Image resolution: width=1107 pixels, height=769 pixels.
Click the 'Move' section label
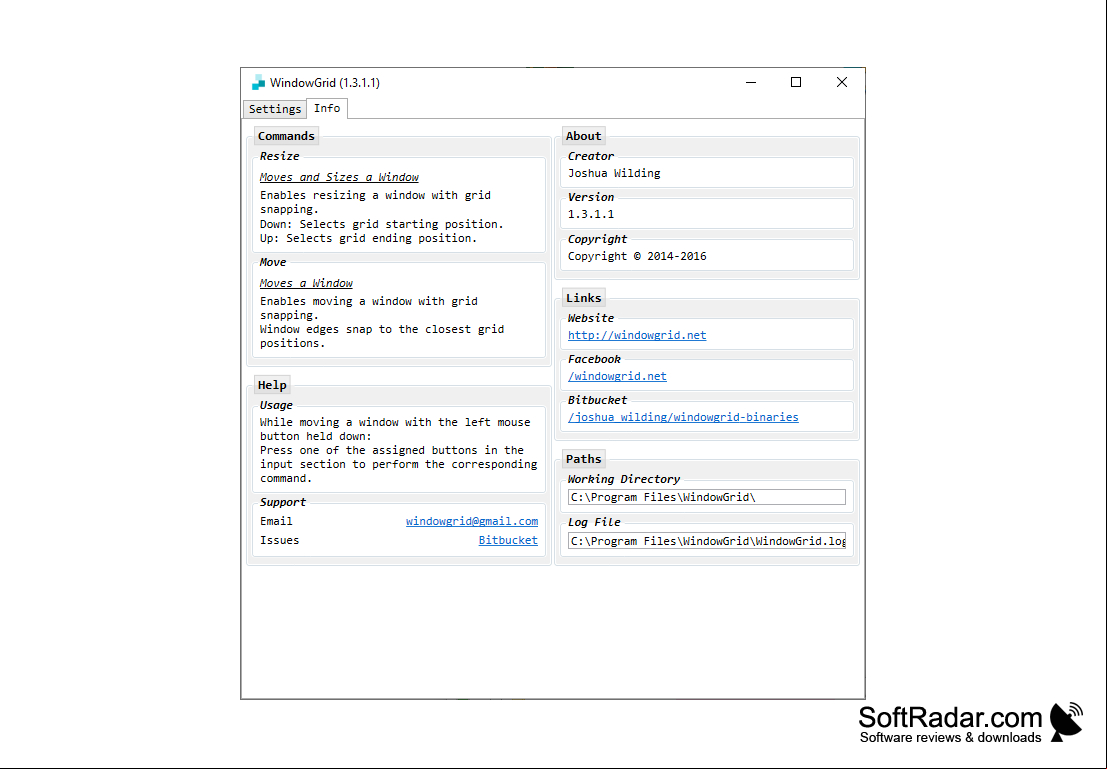click(273, 262)
